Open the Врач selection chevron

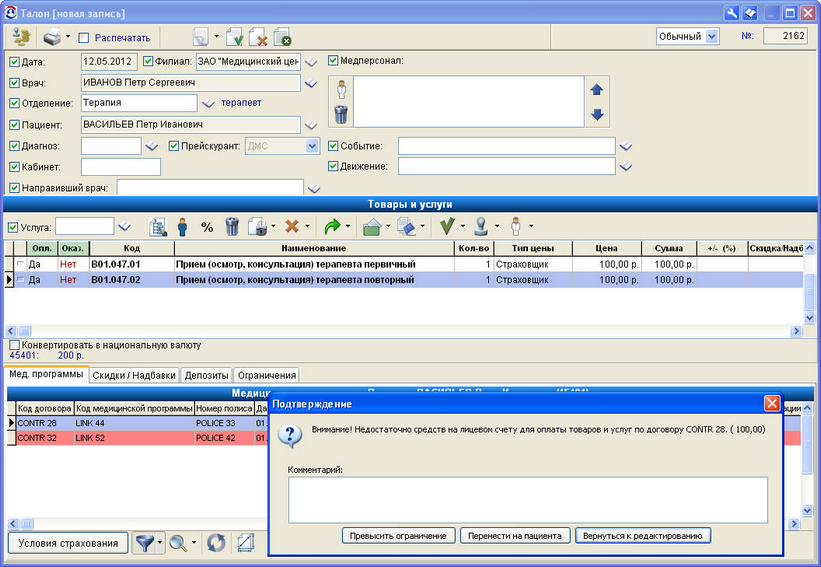click(x=311, y=83)
